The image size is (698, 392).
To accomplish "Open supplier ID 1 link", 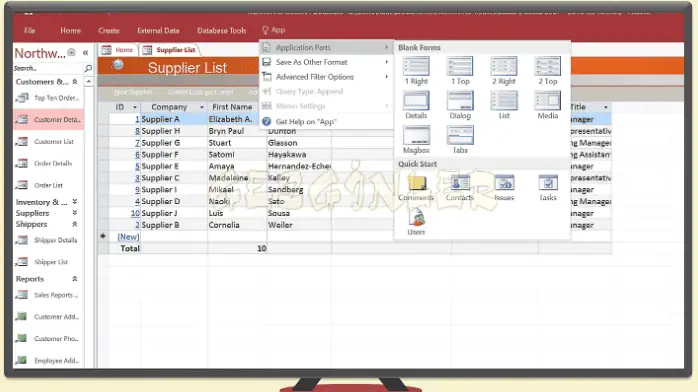I will 137,119.
